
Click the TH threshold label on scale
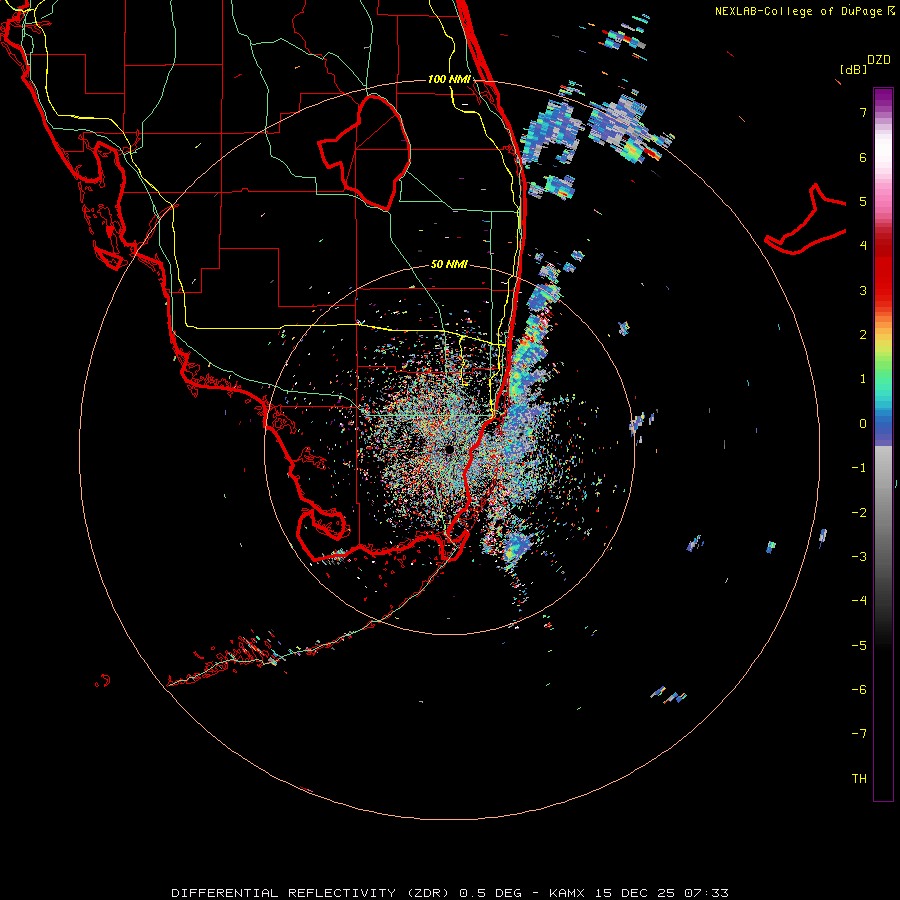(x=859, y=778)
